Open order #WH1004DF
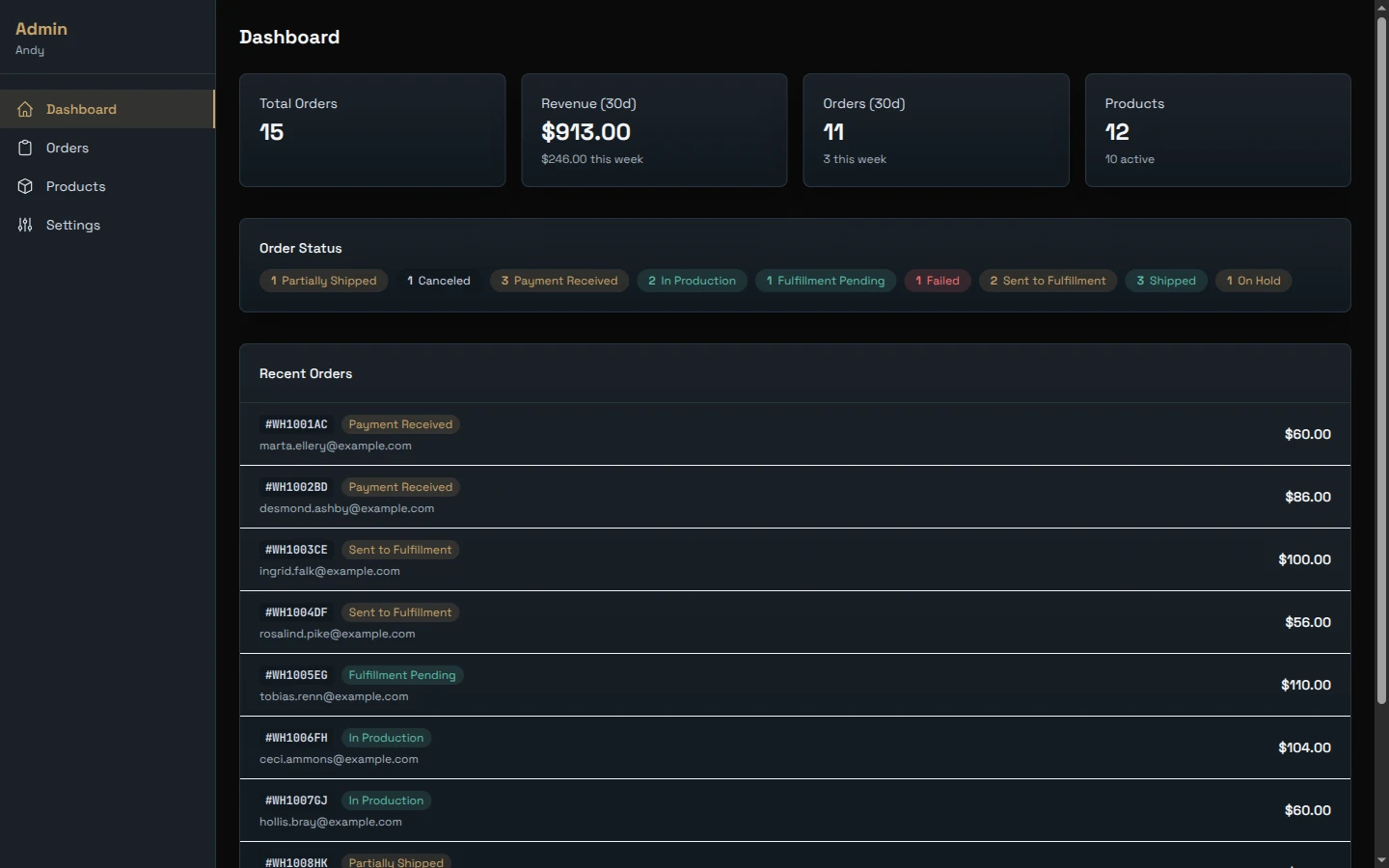Image resolution: width=1389 pixels, height=868 pixels. (795, 622)
